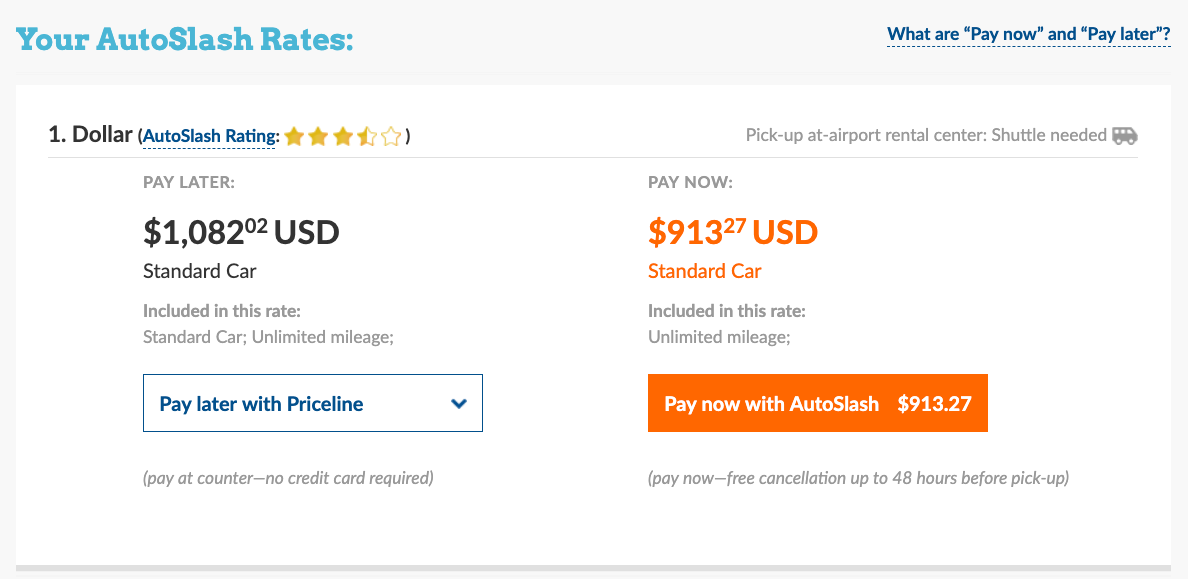Click the $1,082.02 USD pay later price
Viewport: 1188px width, 579px height.
click(241, 233)
